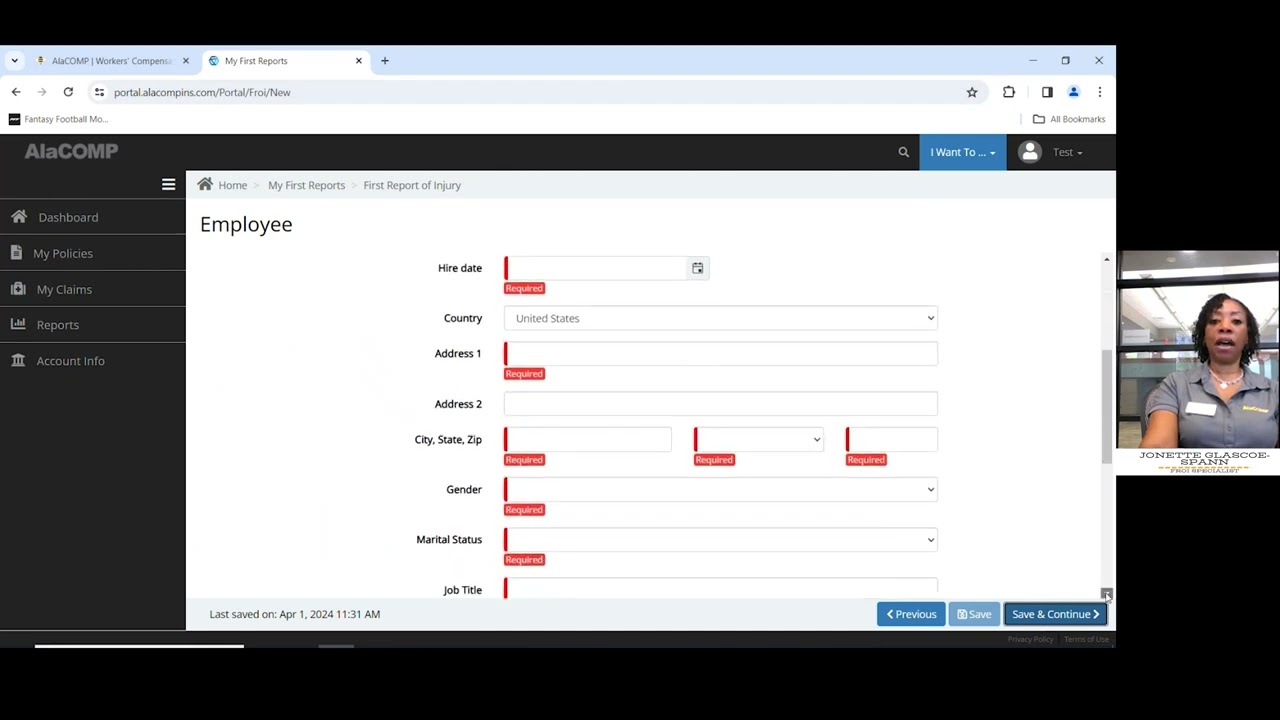Open the browser side panel icon
Viewport: 1280px width, 720px height.
[1047, 92]
